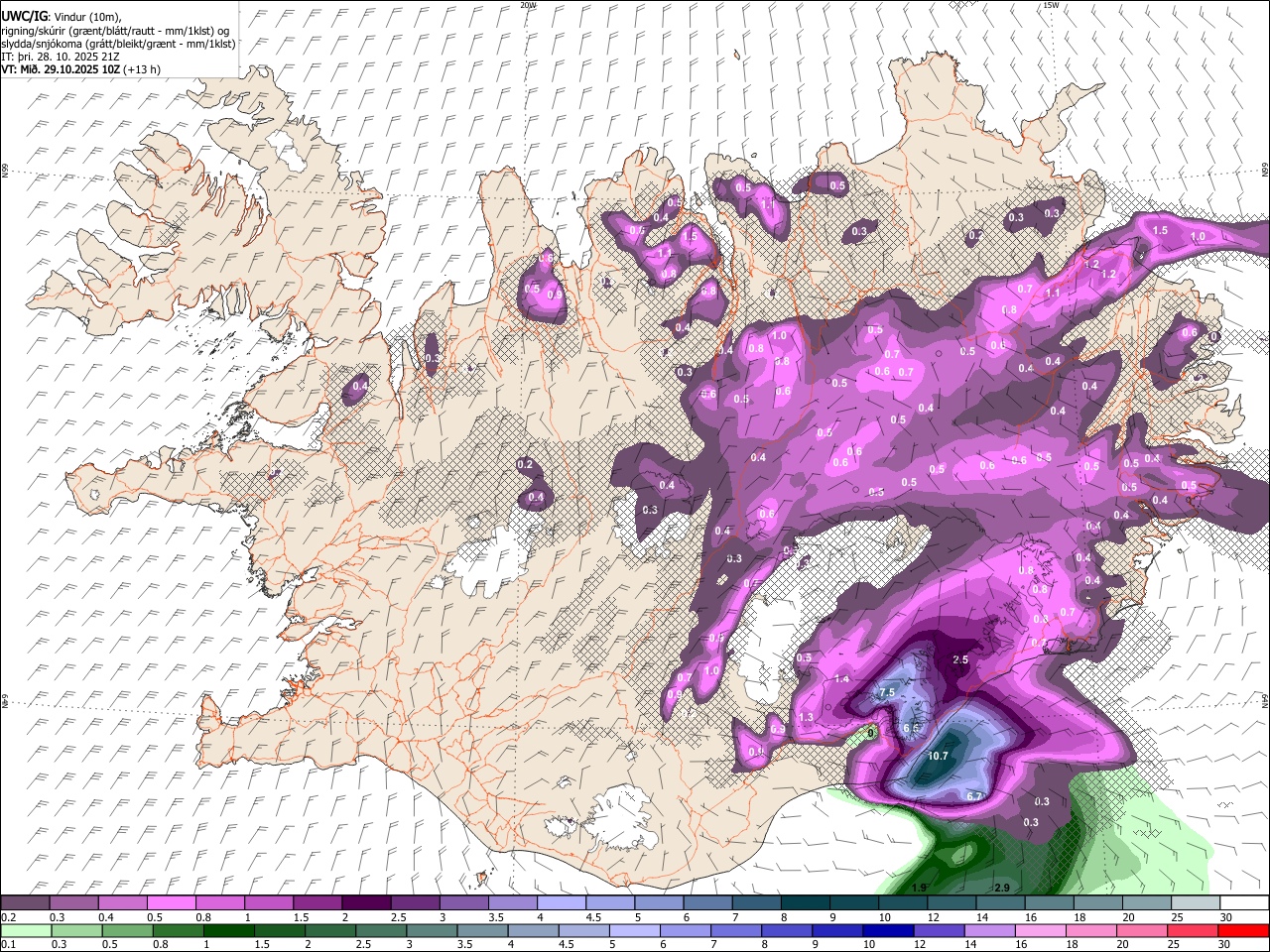This screenshot has height=952, width=1270.
Task: Click the 1.9 rain value in the green area
Action: click(919, 888)
